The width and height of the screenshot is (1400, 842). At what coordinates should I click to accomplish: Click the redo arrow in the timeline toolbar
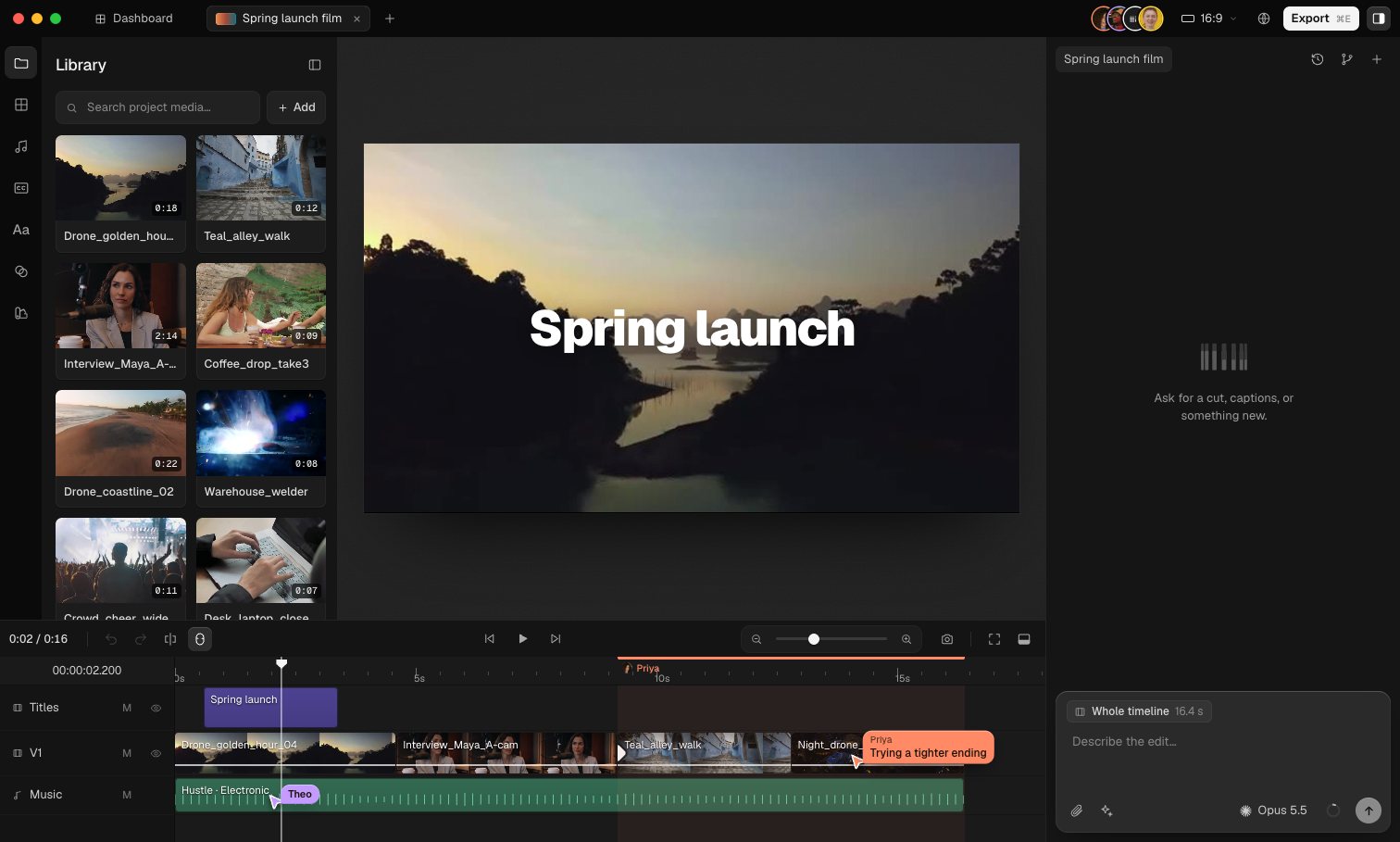pos(141,639)
